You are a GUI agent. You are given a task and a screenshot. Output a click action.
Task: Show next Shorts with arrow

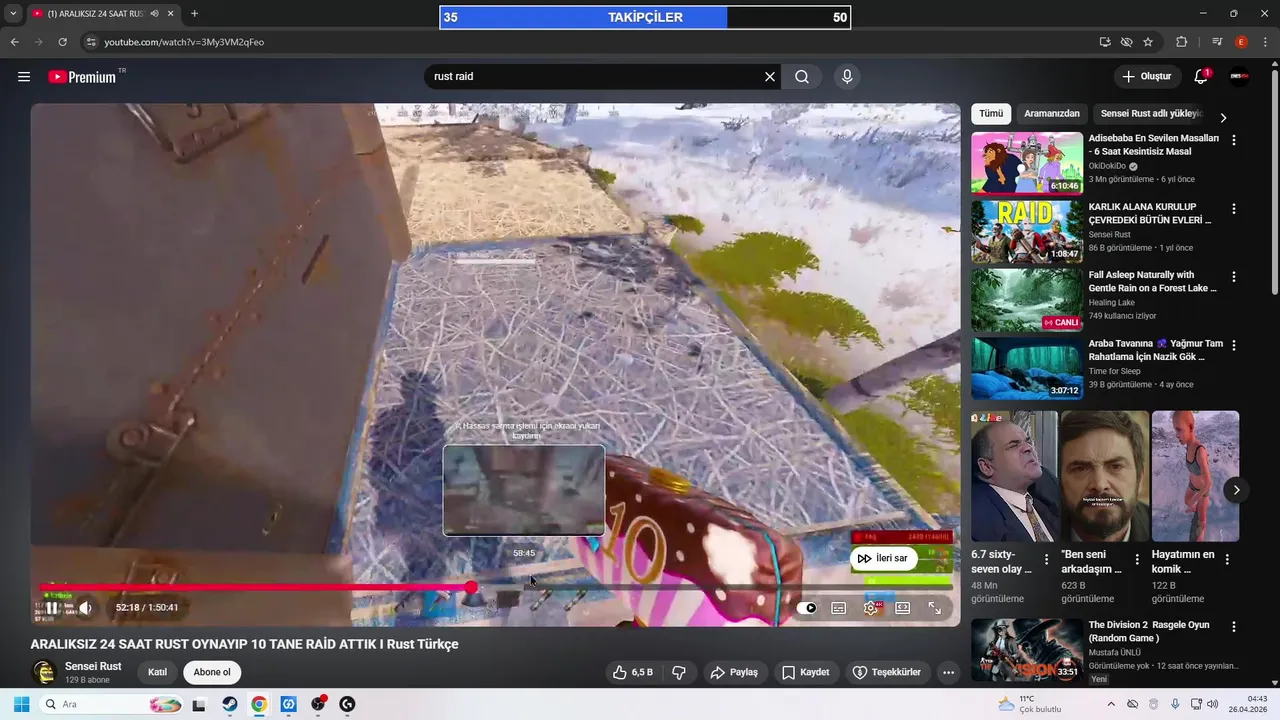click(1236, 490)
